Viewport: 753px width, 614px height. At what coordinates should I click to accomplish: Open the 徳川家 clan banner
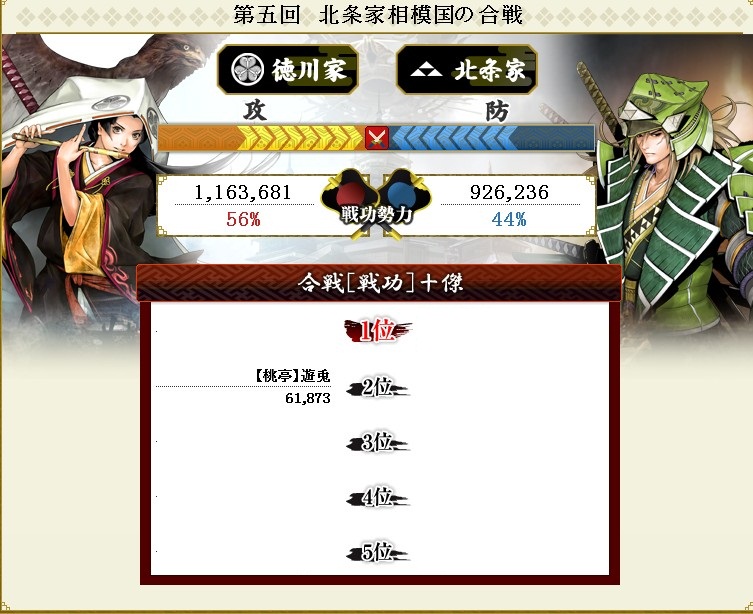(288, 70)
